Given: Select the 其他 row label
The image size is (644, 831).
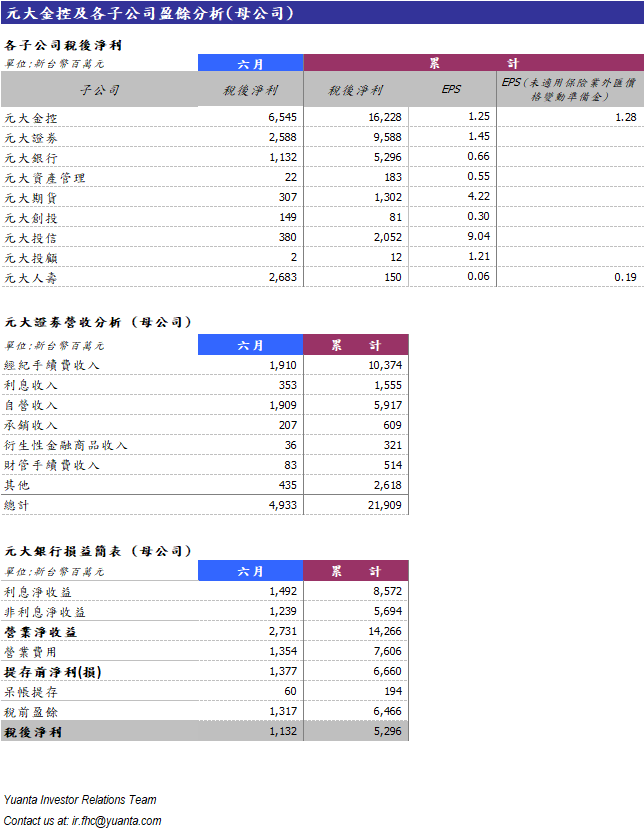Looking at the screenshot, I should (x=17, y=485).
